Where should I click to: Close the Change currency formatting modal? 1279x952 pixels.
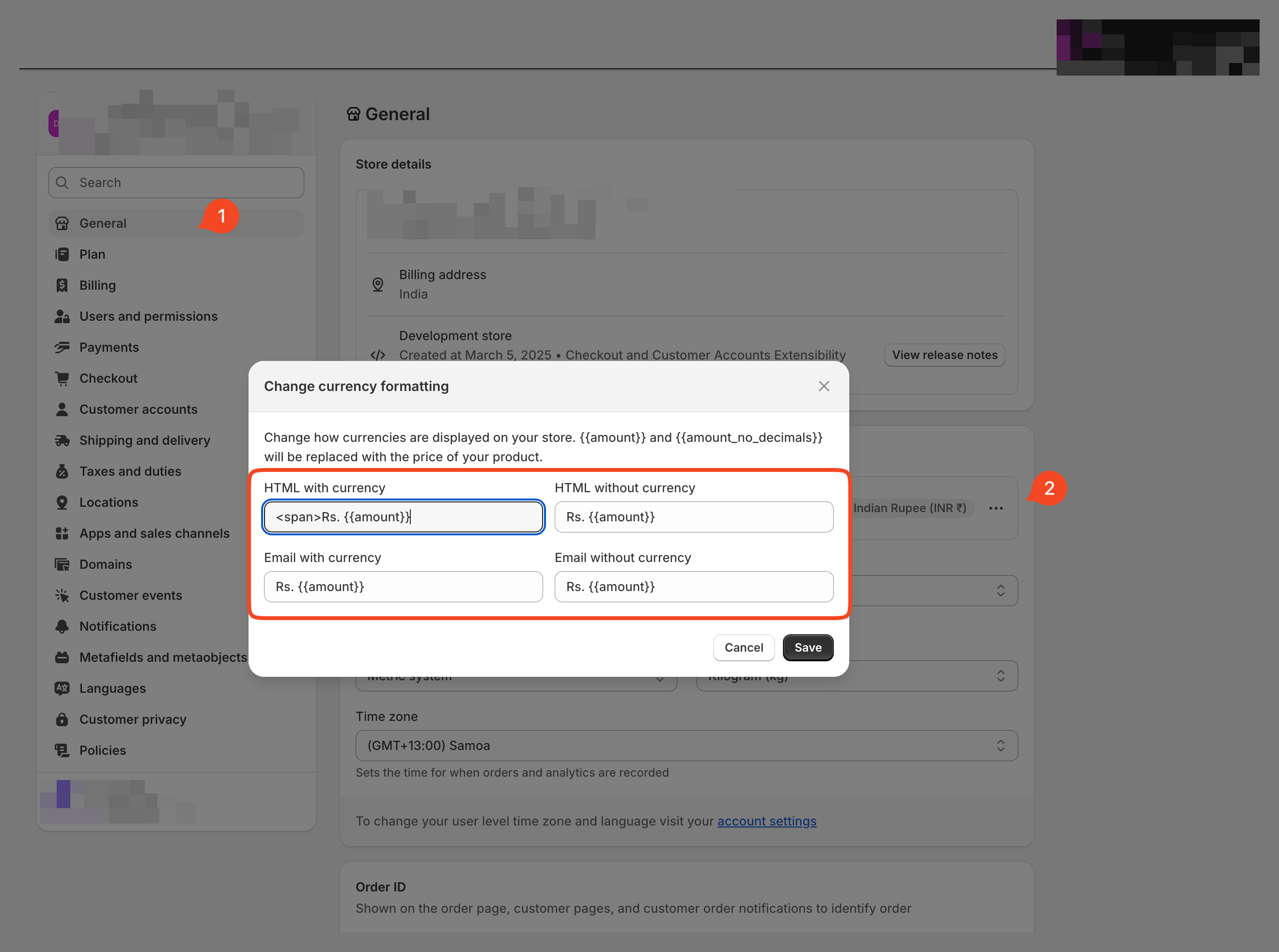tap(824, 386)
